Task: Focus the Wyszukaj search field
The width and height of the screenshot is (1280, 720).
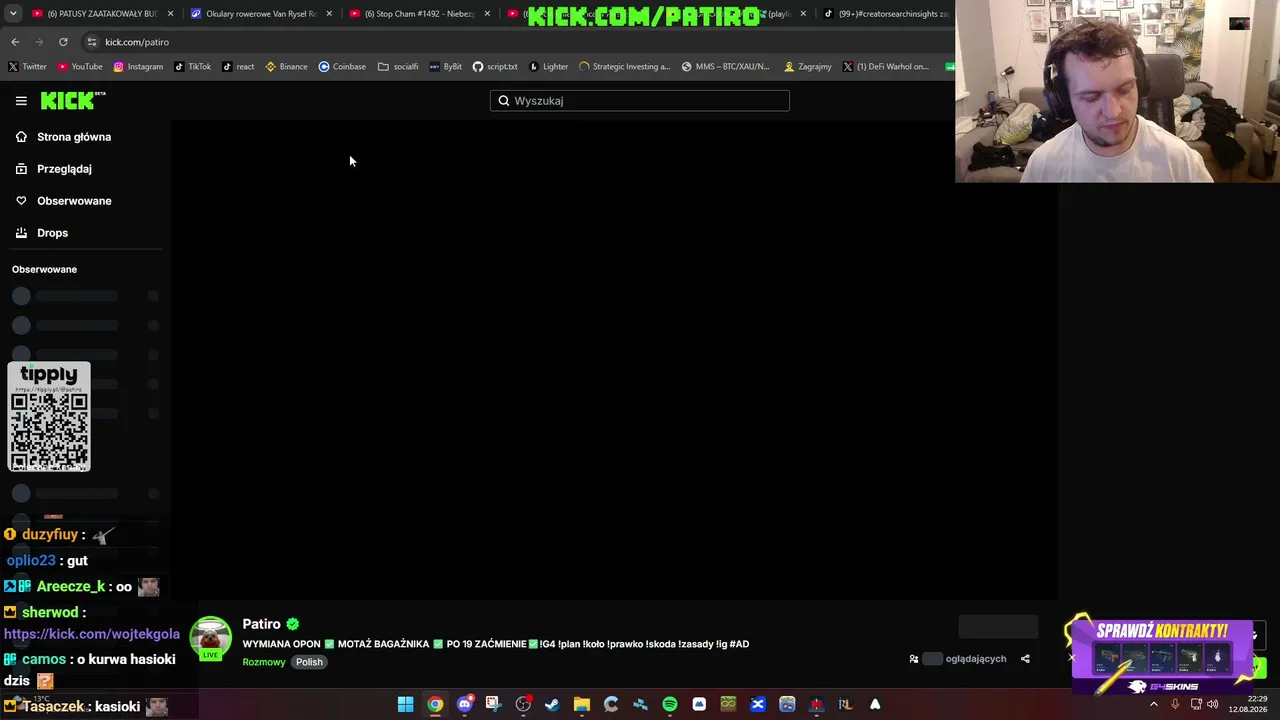Action: pos(640,101)
